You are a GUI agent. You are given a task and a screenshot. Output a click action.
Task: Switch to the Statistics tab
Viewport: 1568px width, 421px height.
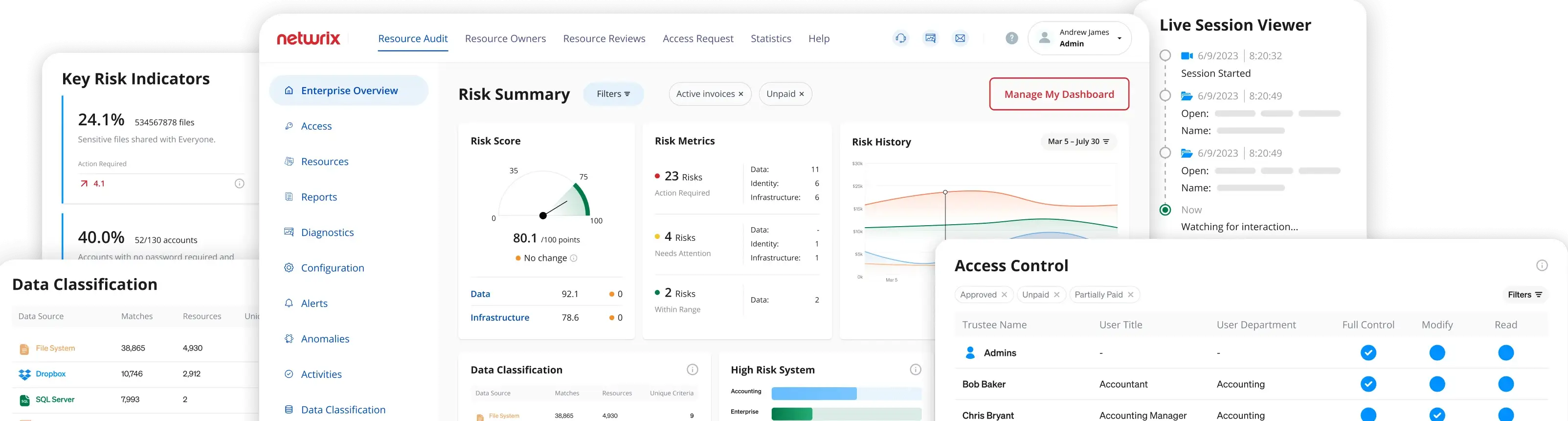[x=771, y=38]
